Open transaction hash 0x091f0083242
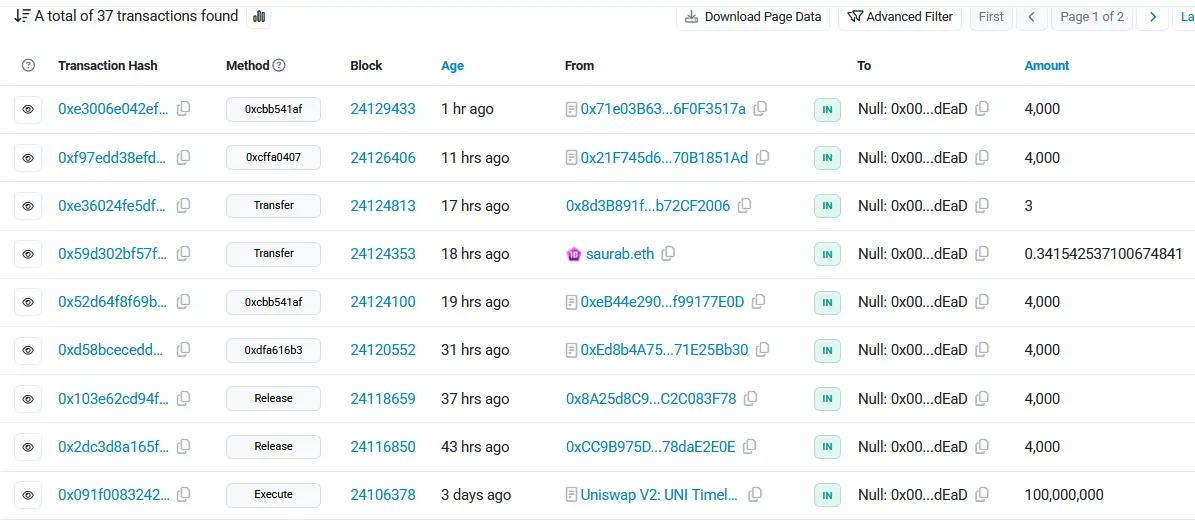This screenshot has height=521, width=1195. [x=114, y=494]
